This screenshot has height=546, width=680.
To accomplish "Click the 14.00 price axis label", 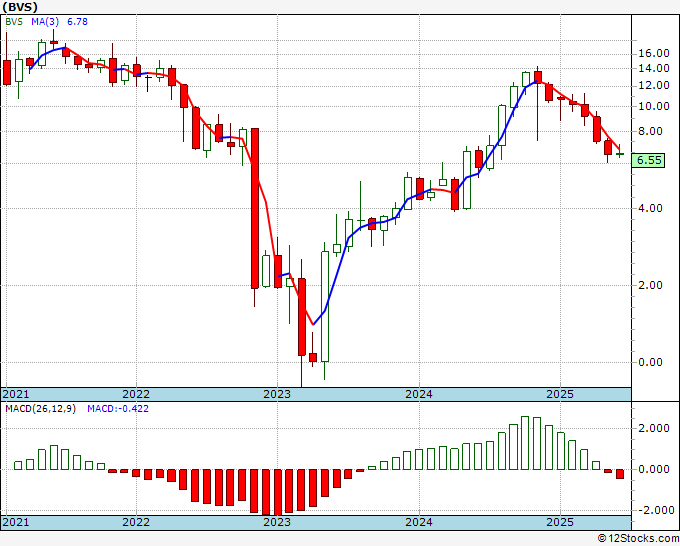I will [x=654, y=69].
